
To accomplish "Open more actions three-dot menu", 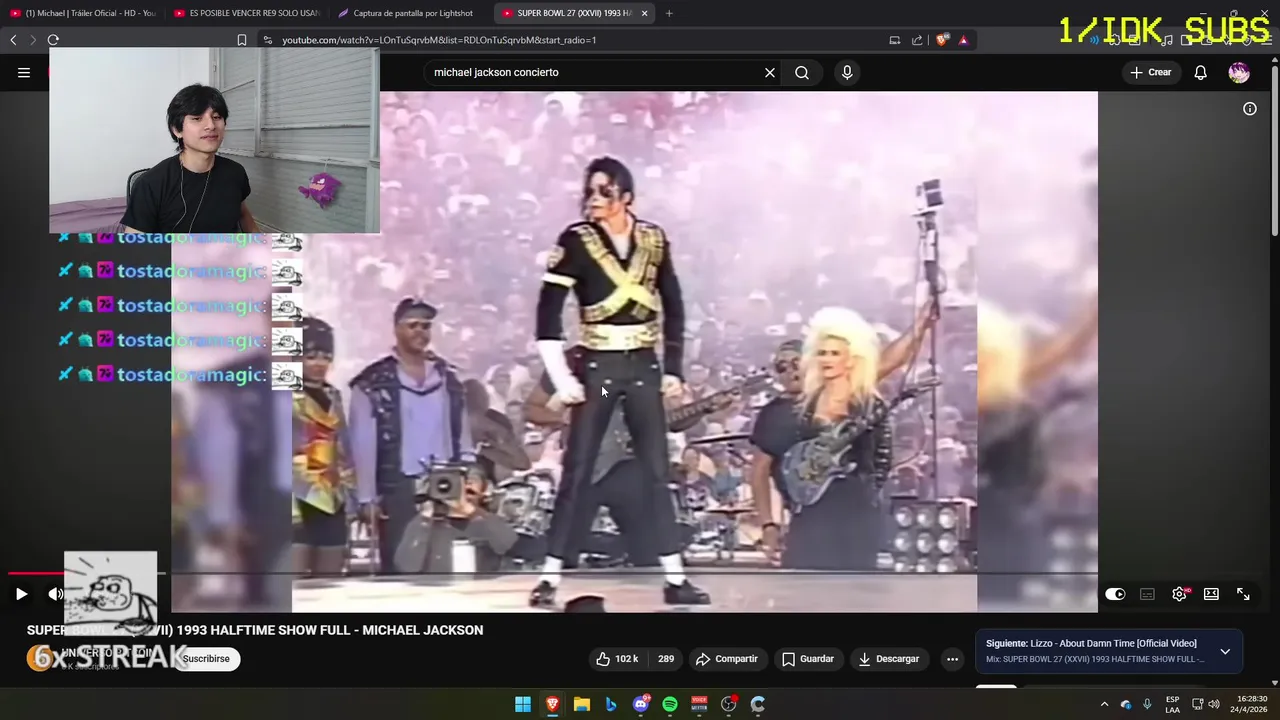I will pyautogui.click(x=952, y=659).
